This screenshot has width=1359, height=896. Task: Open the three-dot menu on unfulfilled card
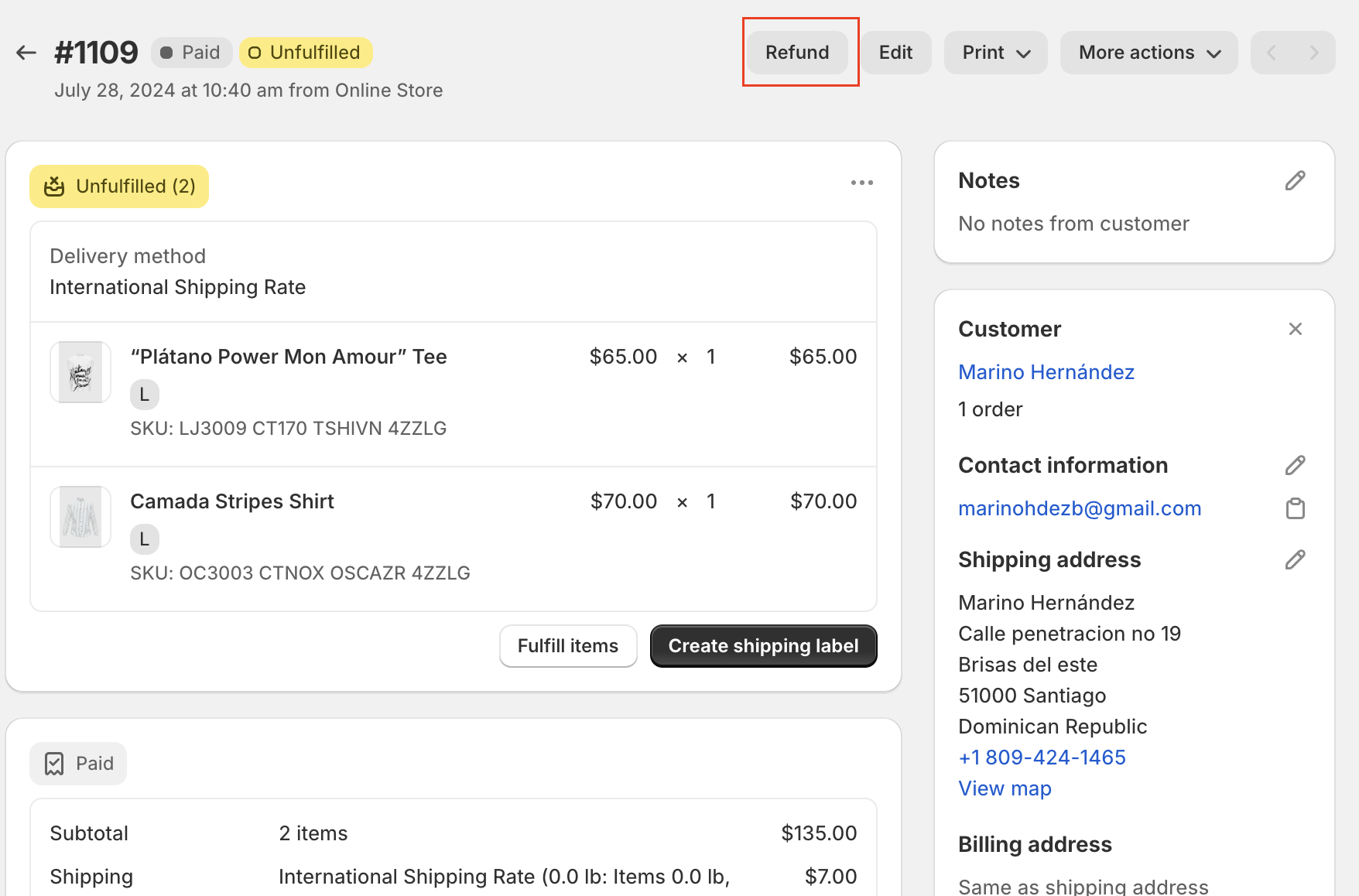863,183
